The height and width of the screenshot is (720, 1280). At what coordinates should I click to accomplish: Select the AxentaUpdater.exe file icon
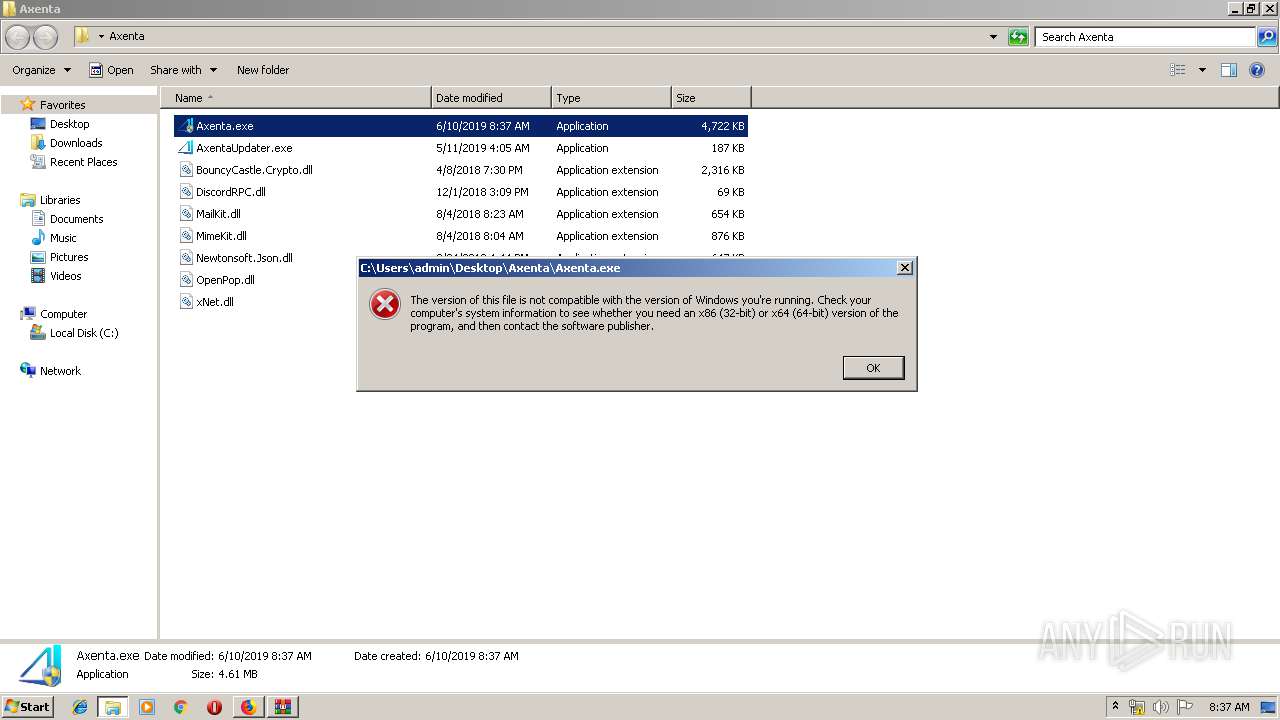click(186, 148)
